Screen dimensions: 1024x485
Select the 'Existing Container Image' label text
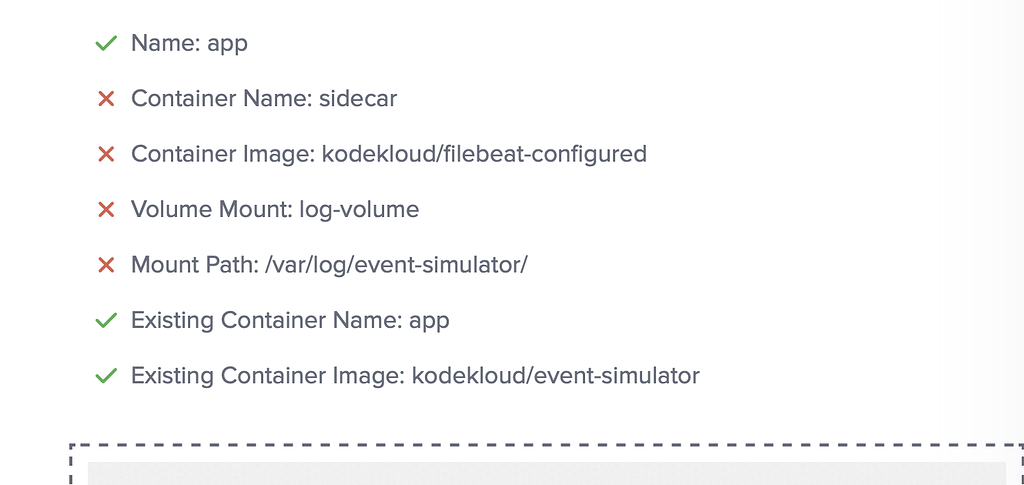[x=265, y=376]
